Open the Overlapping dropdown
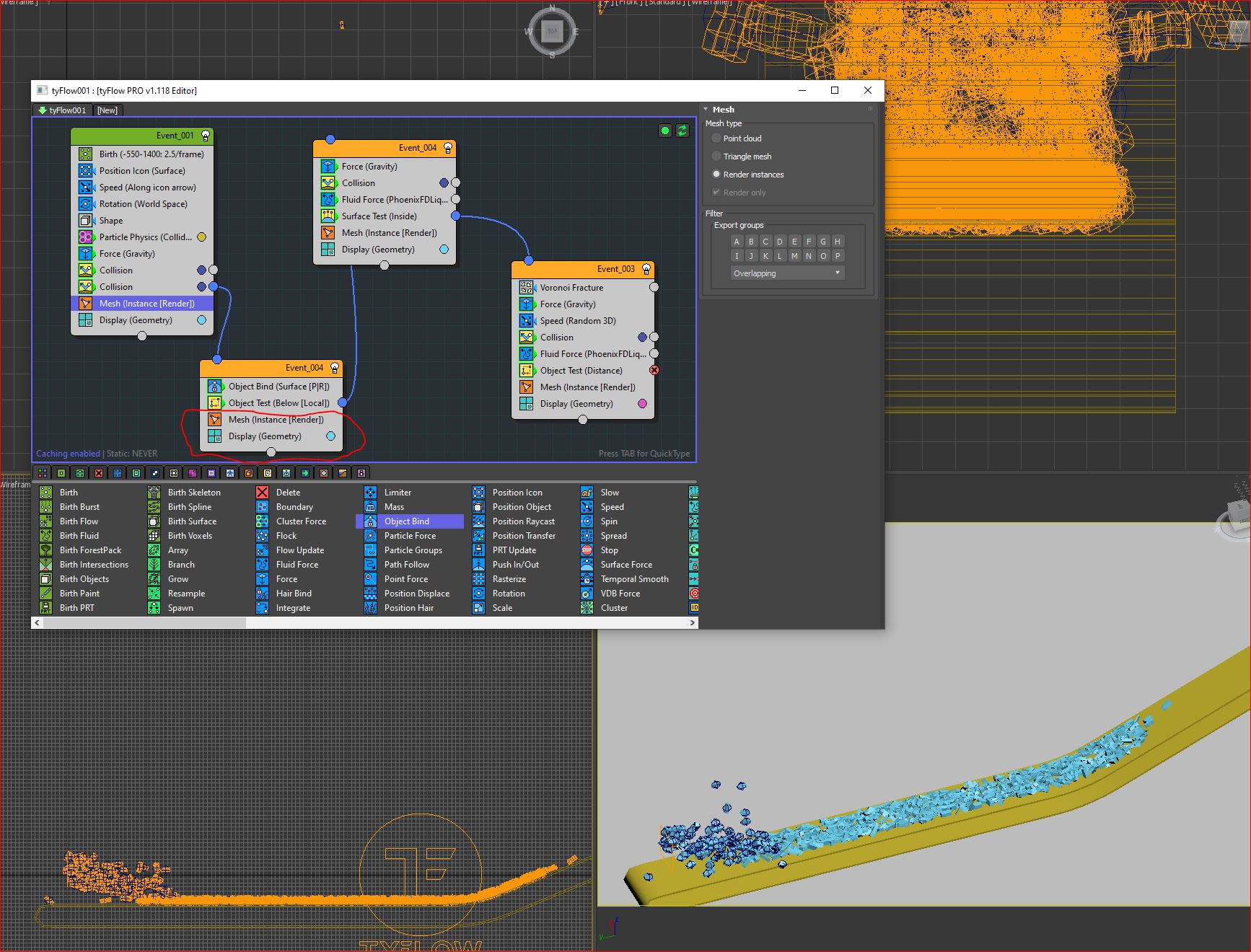This screenshot has height=952, width=1251. tap(786, 273)
